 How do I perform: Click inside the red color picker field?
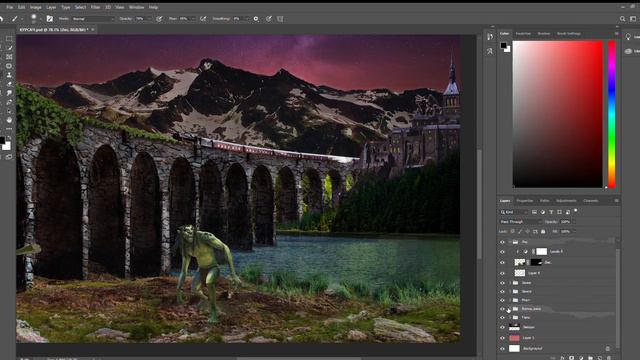(x=558, y=114)
